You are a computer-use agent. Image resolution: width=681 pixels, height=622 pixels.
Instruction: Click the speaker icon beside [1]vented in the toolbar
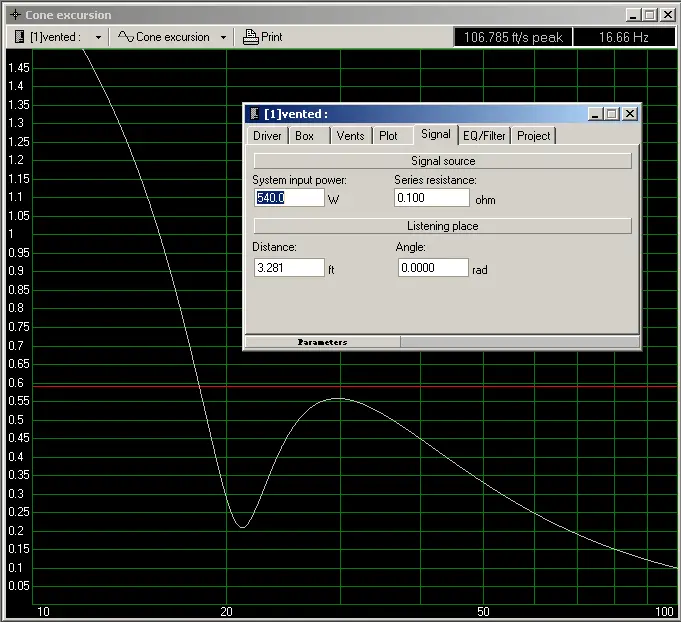tap(19, 37)
